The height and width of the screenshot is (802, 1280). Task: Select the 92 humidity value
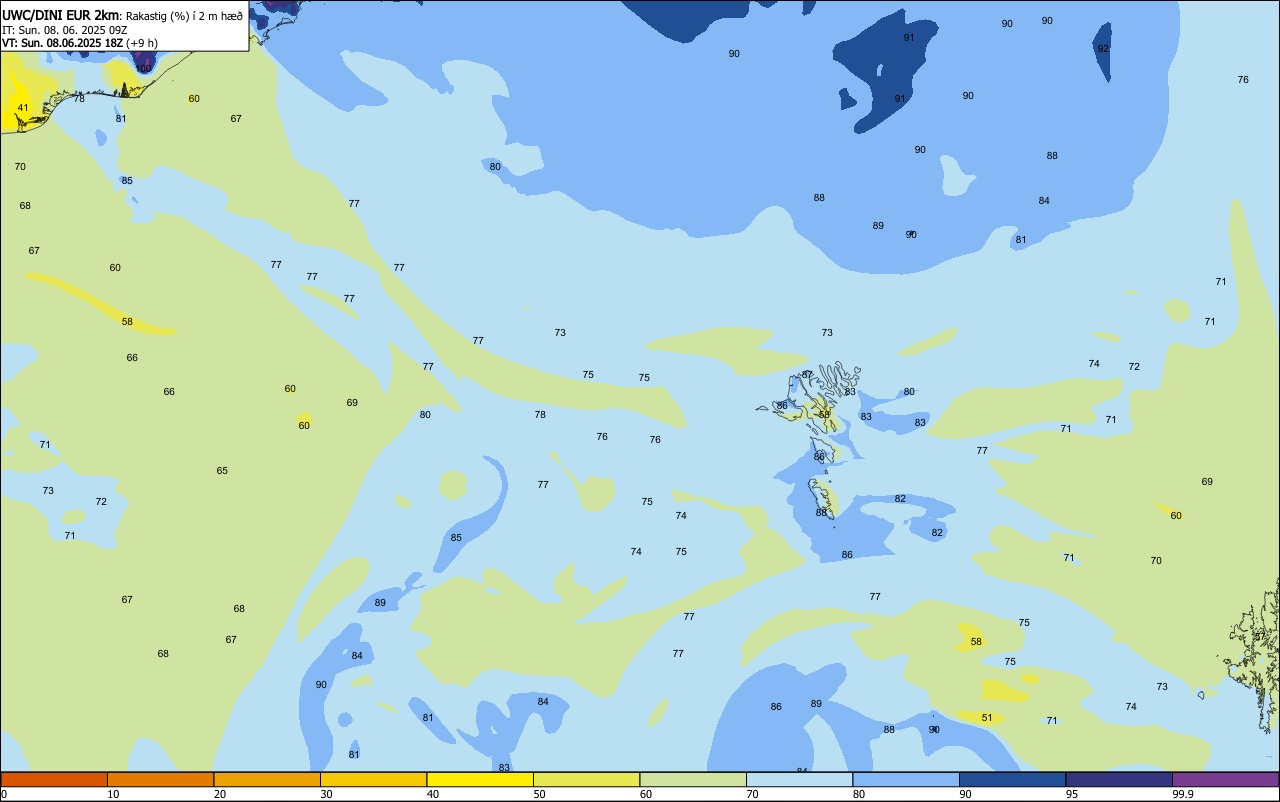coord(1103,48)
